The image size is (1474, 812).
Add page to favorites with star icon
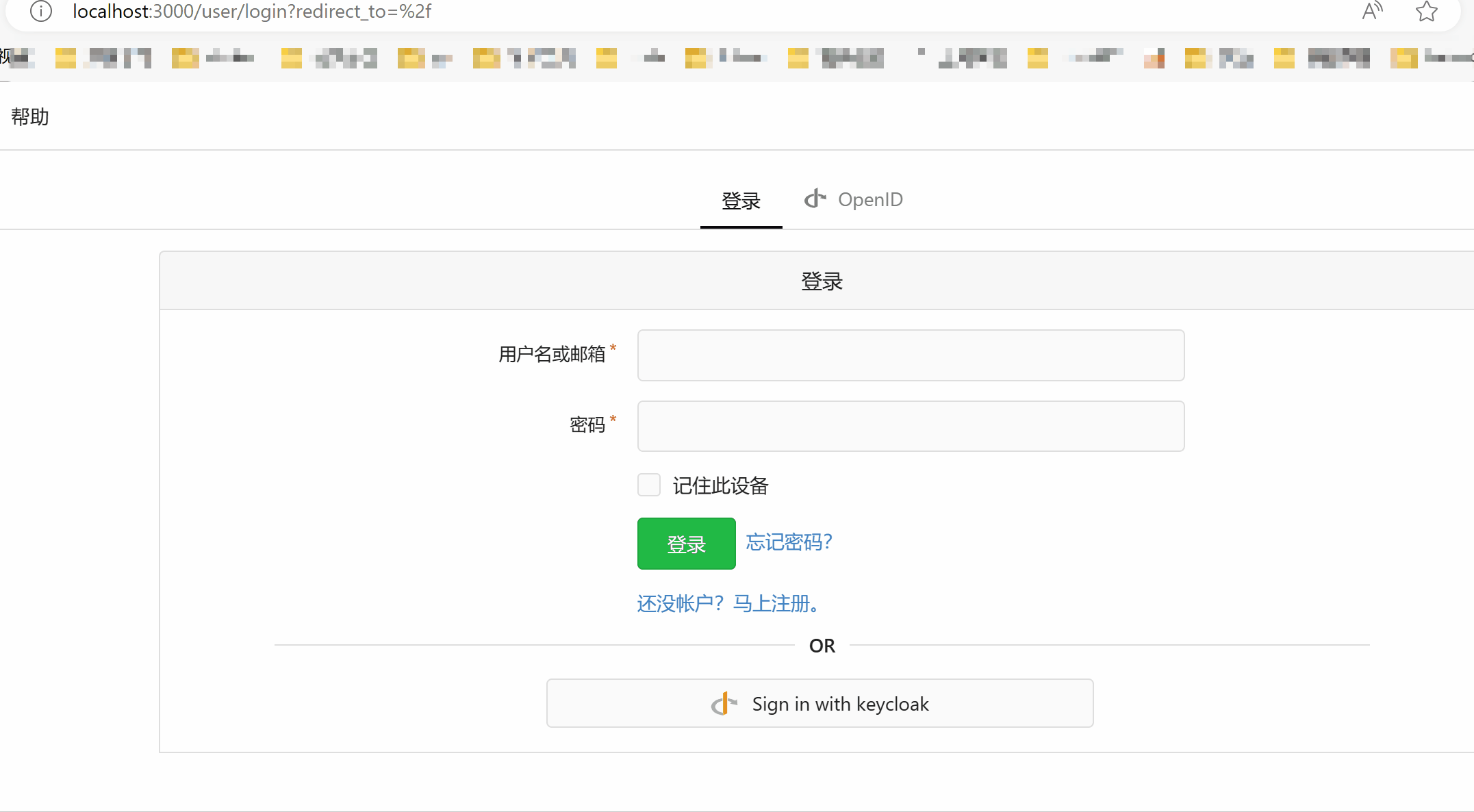point(1426,11)
